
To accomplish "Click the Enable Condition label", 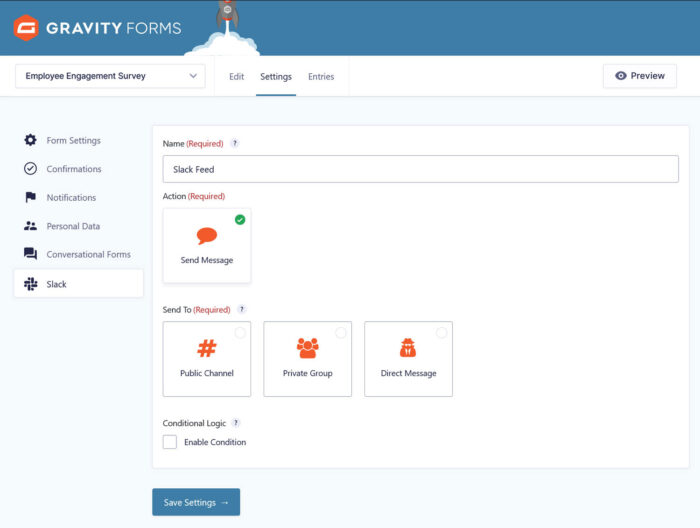I will point(215,442).
